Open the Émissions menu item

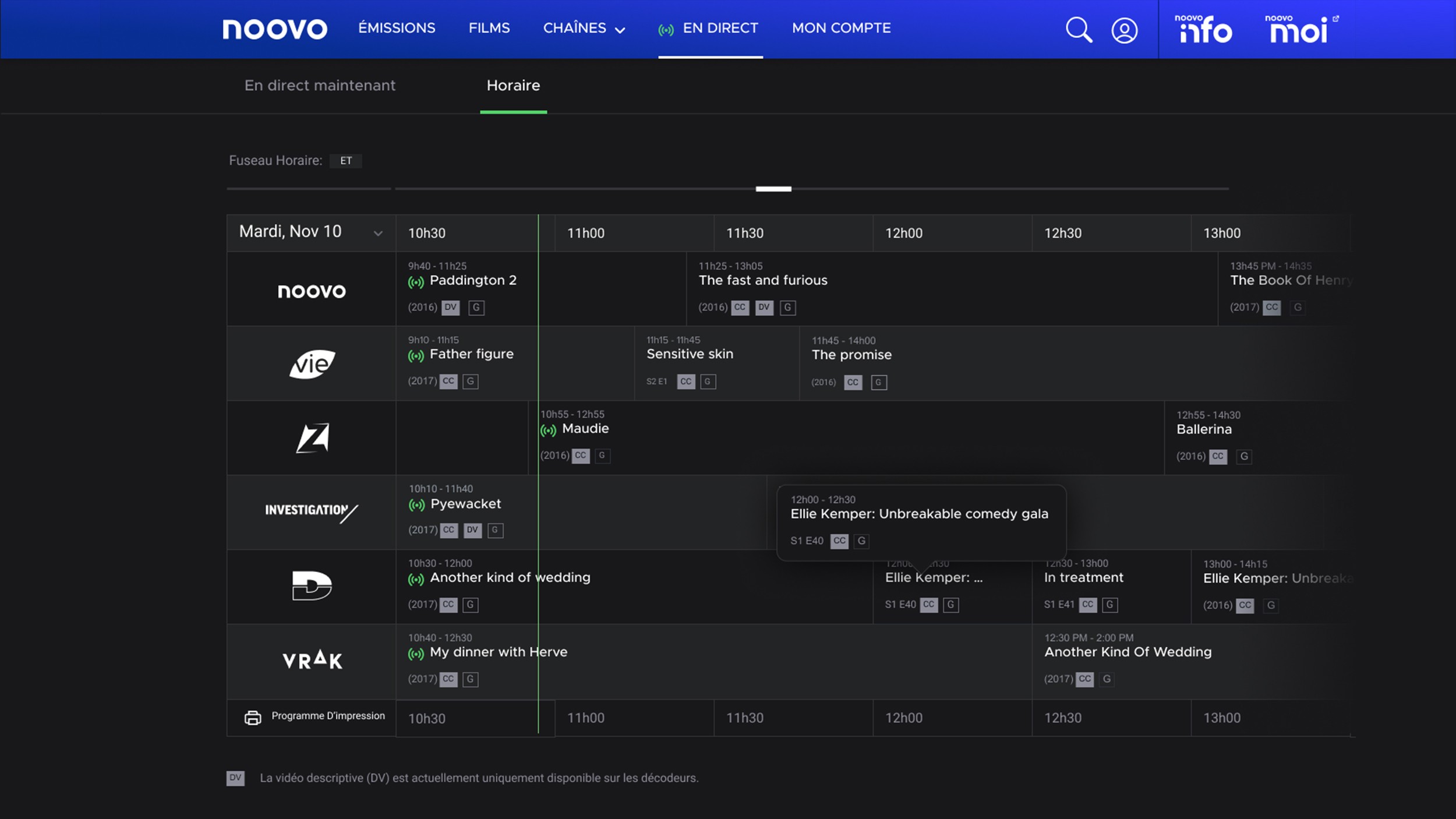(397, 28)
